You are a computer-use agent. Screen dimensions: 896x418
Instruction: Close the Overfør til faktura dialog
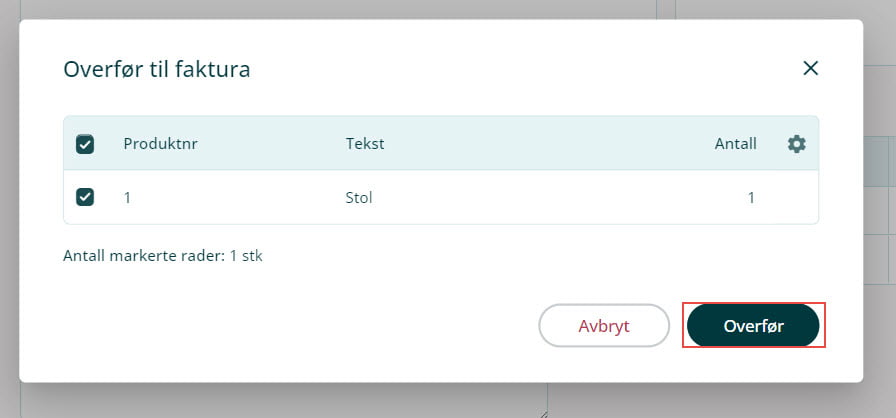(810, 68)
